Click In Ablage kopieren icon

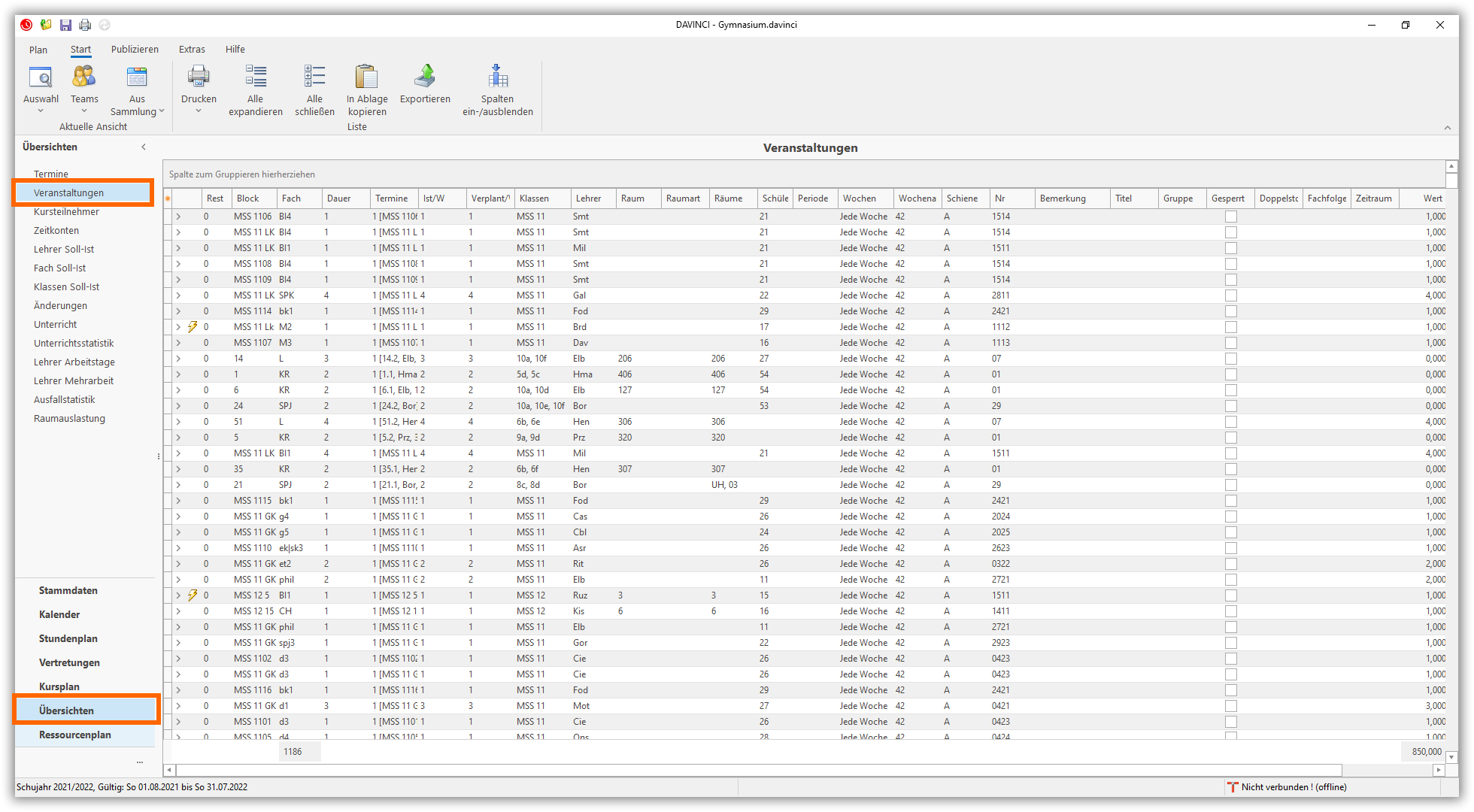pyautogui.click(x=367, y=77)
